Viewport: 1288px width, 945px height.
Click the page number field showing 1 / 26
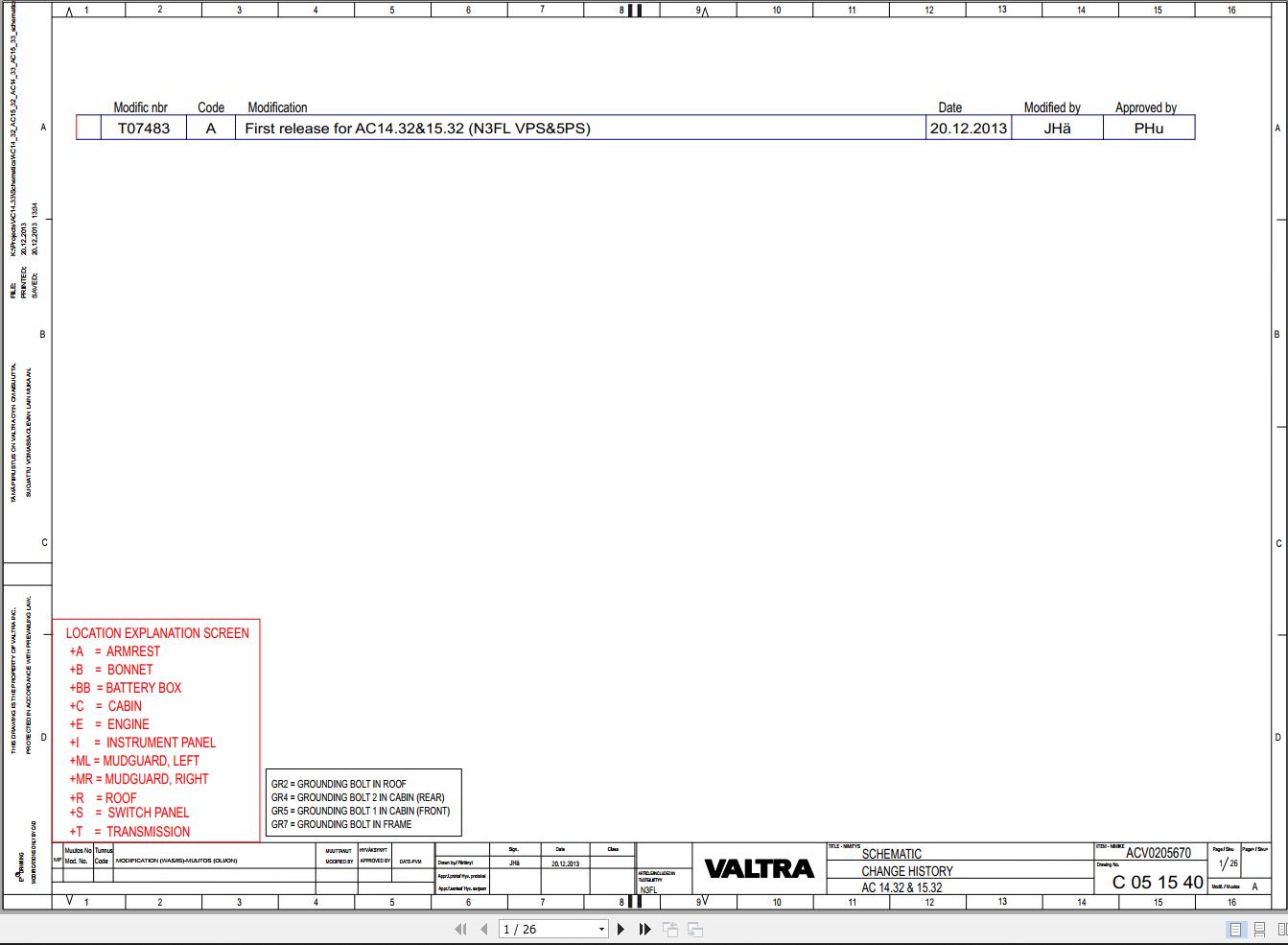[x=547, y=929]
